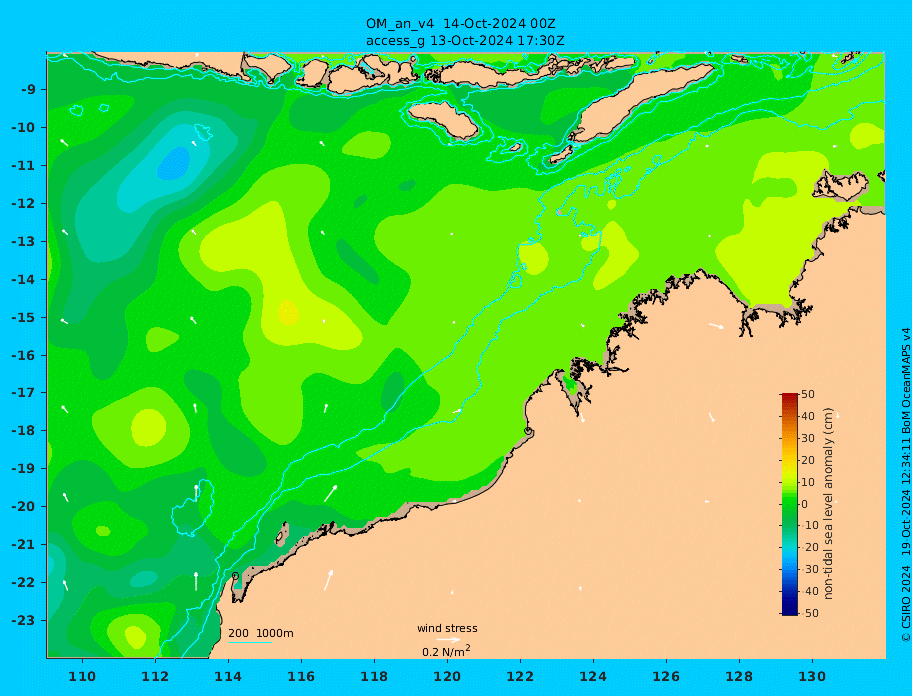Click the '0.2 N/m2' wind scale text
The width and height of the screenshot is (912, 696).
(446, 651)
